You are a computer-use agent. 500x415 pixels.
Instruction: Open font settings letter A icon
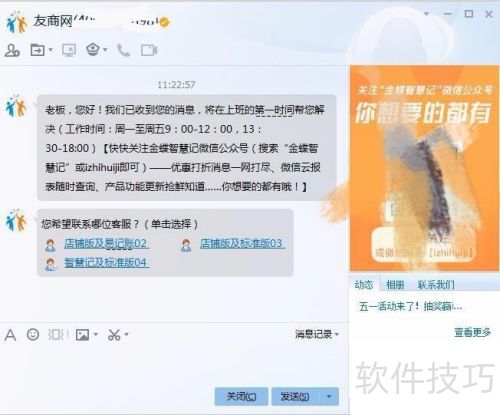pos(10,335)
